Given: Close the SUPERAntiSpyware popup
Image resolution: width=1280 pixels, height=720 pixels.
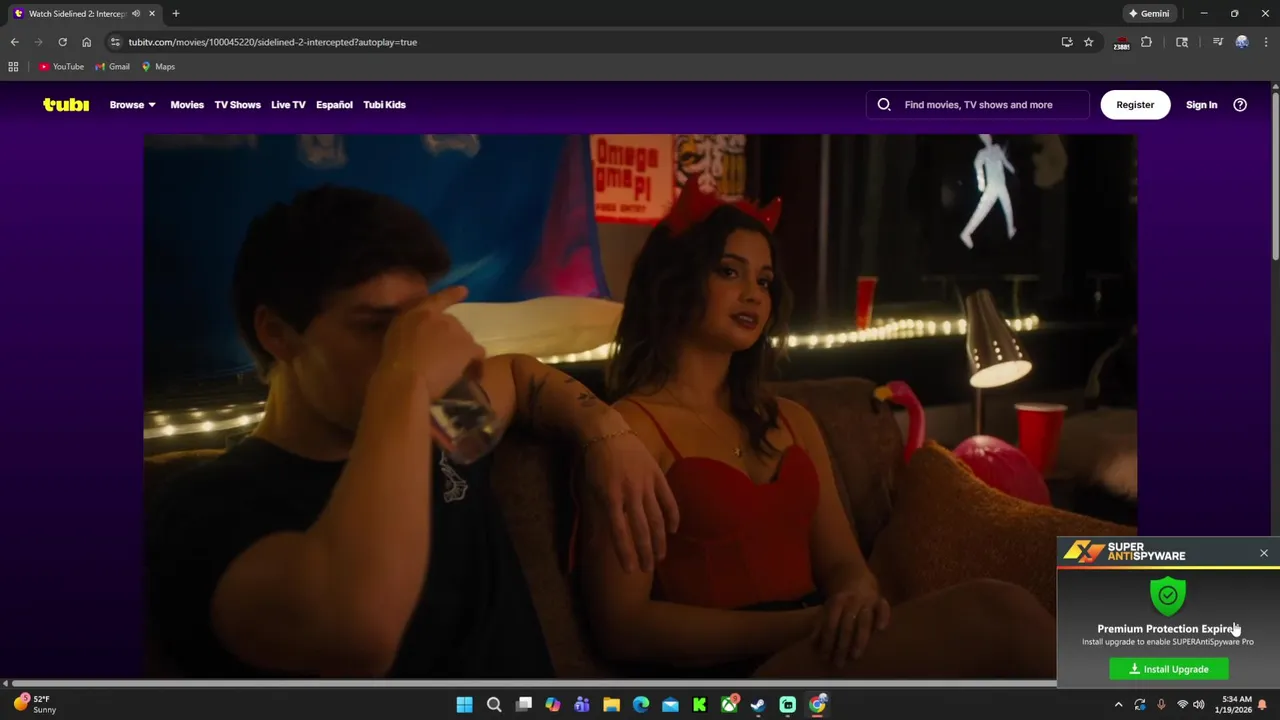Looking at the screenshot, I should coord(1264,553).
